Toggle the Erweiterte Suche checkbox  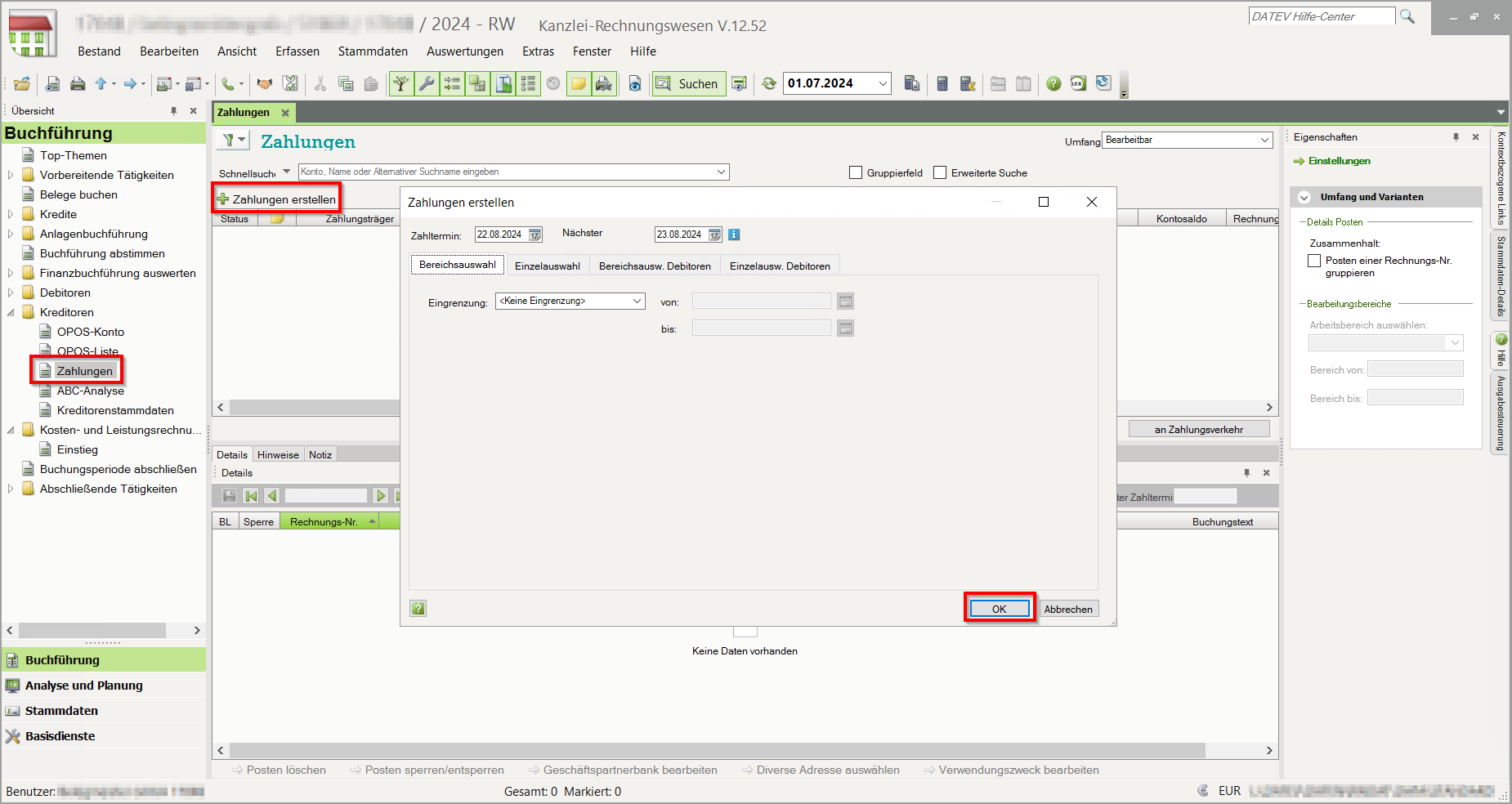[940, 172]
